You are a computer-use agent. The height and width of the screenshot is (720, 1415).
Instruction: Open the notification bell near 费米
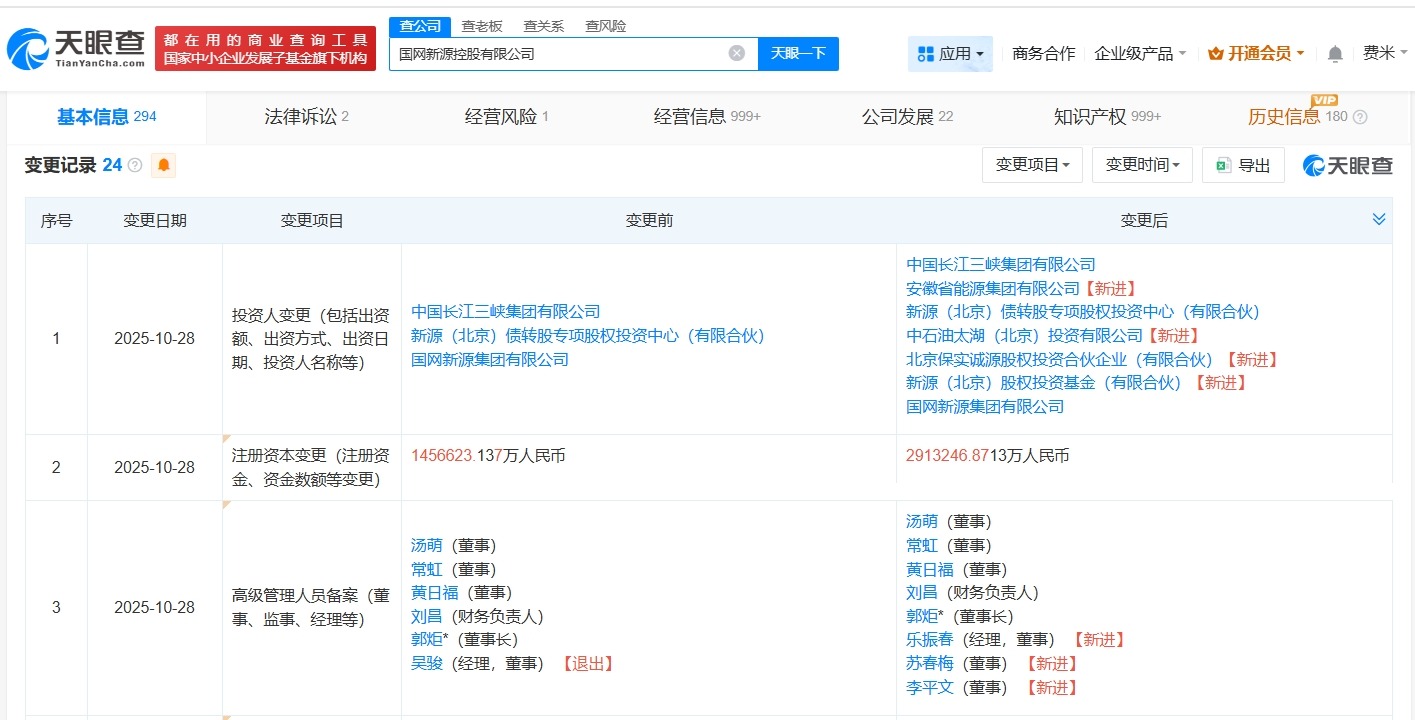1334,53
